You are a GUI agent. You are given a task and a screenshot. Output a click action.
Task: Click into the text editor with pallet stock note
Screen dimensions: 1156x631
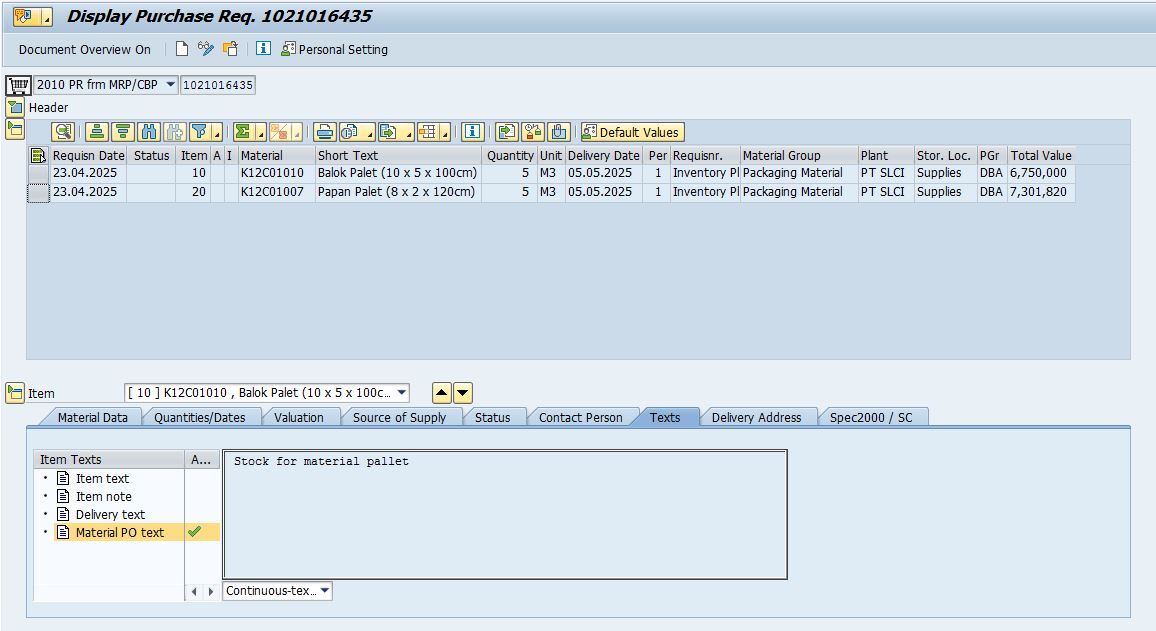505,515
